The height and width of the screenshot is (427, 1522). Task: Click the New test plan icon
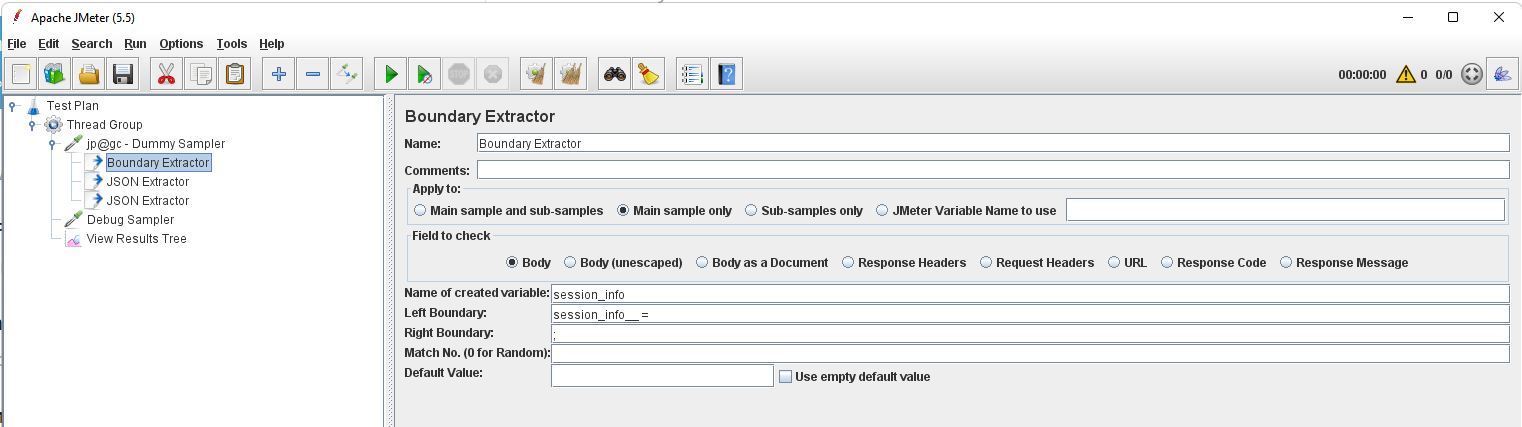pyautogui.click(x=22, y=73)
